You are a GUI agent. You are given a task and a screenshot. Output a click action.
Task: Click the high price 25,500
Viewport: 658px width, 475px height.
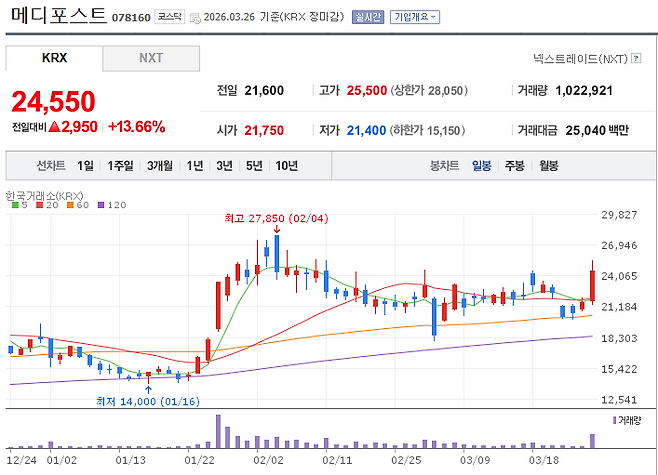pos(367,91)
